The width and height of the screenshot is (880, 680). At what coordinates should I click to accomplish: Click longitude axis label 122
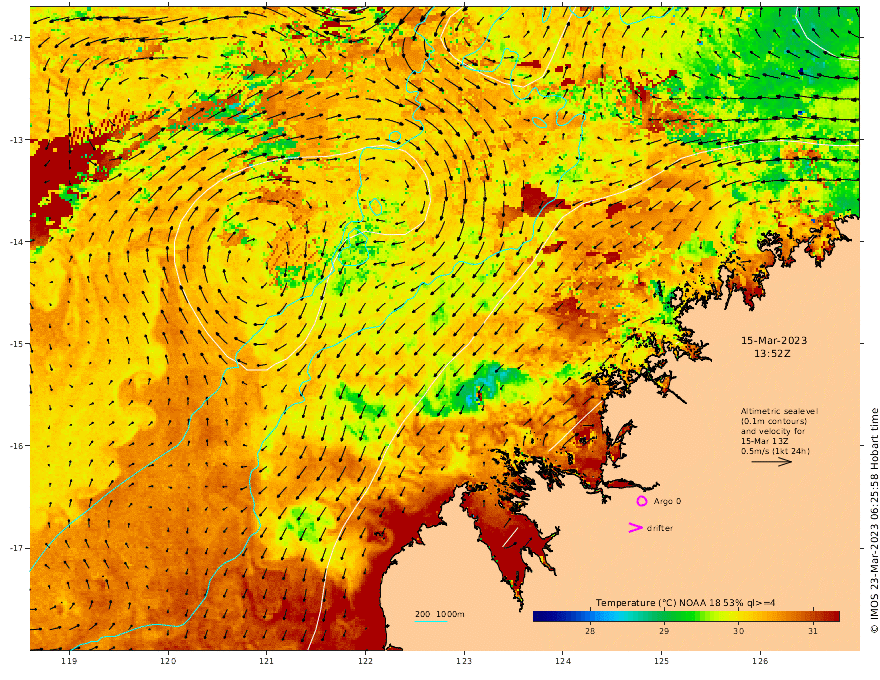(365, 661)
